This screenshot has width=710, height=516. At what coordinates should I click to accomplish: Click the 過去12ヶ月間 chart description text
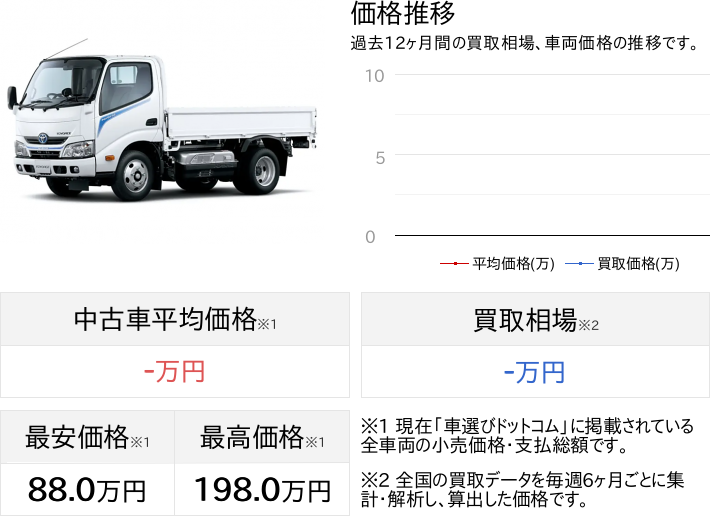click(525, 43)
